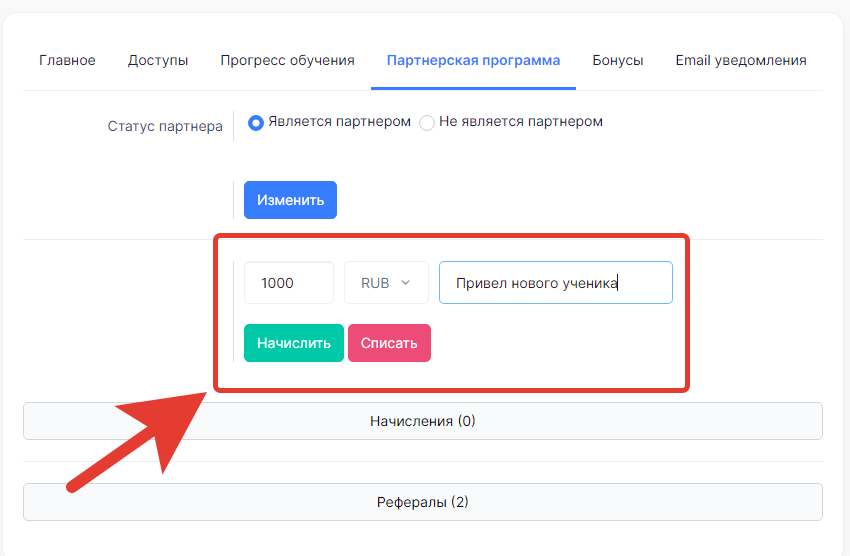Image resolution: width=850 pixels, height=556 pixels.
Task: Click the pink Списать button
Action: 389,343
